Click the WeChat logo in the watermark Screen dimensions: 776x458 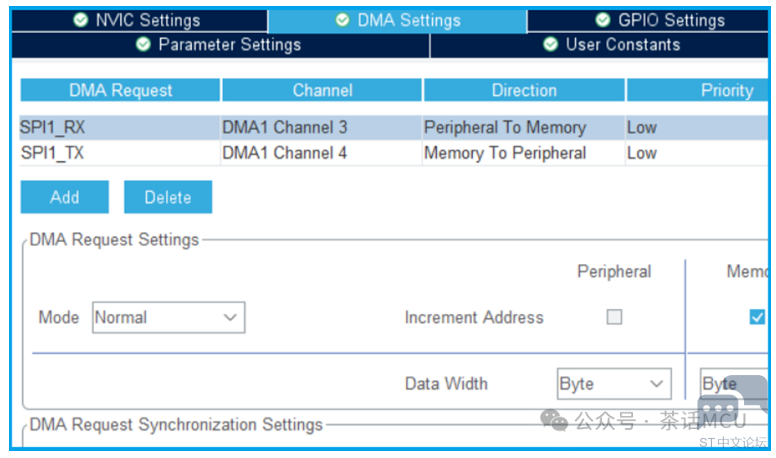point(554,421)
